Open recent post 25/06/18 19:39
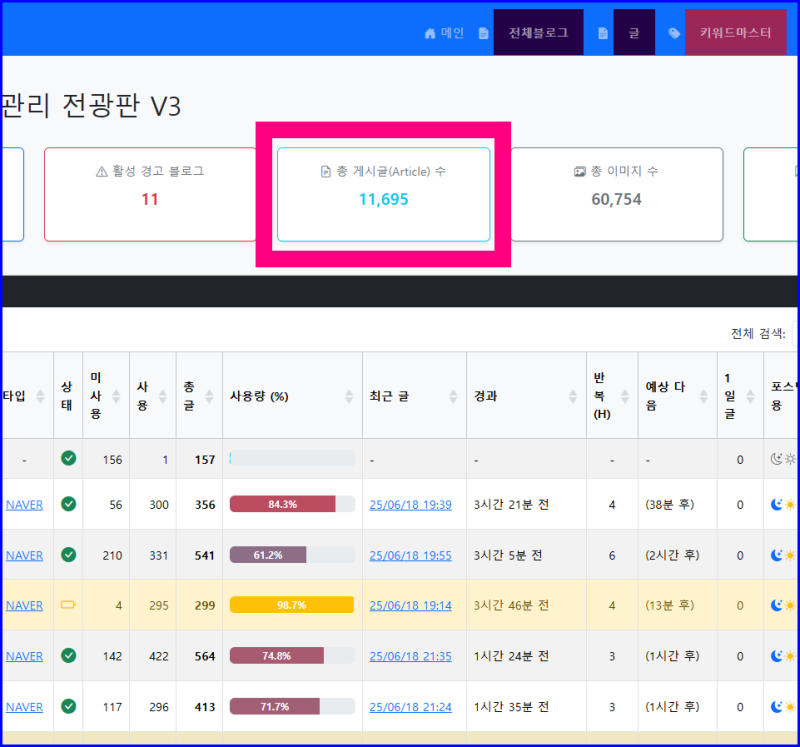Image resolution: width=800 pixels, height=747 pixels. pyautogui.click(x=410, y=505)
